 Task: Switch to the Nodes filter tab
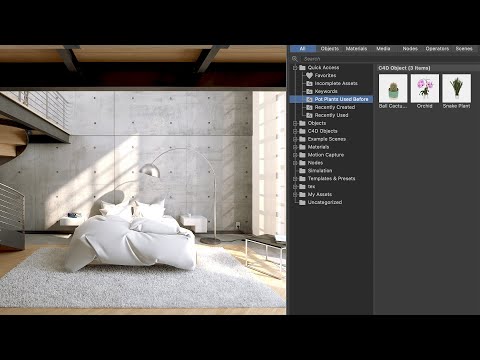click(410, 49)
